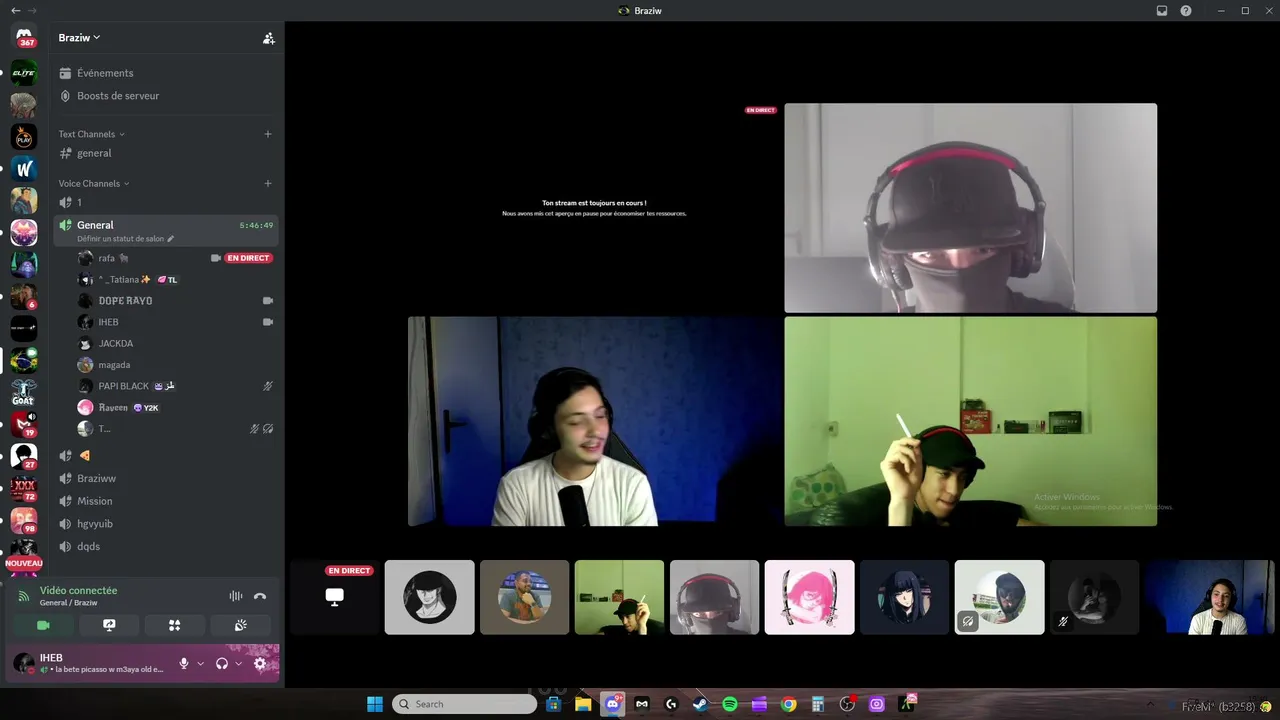This screenshot has height=720, width=1280.
Task: Watch rafa's EN DIRECT stream badge
Action: [248, 258]
